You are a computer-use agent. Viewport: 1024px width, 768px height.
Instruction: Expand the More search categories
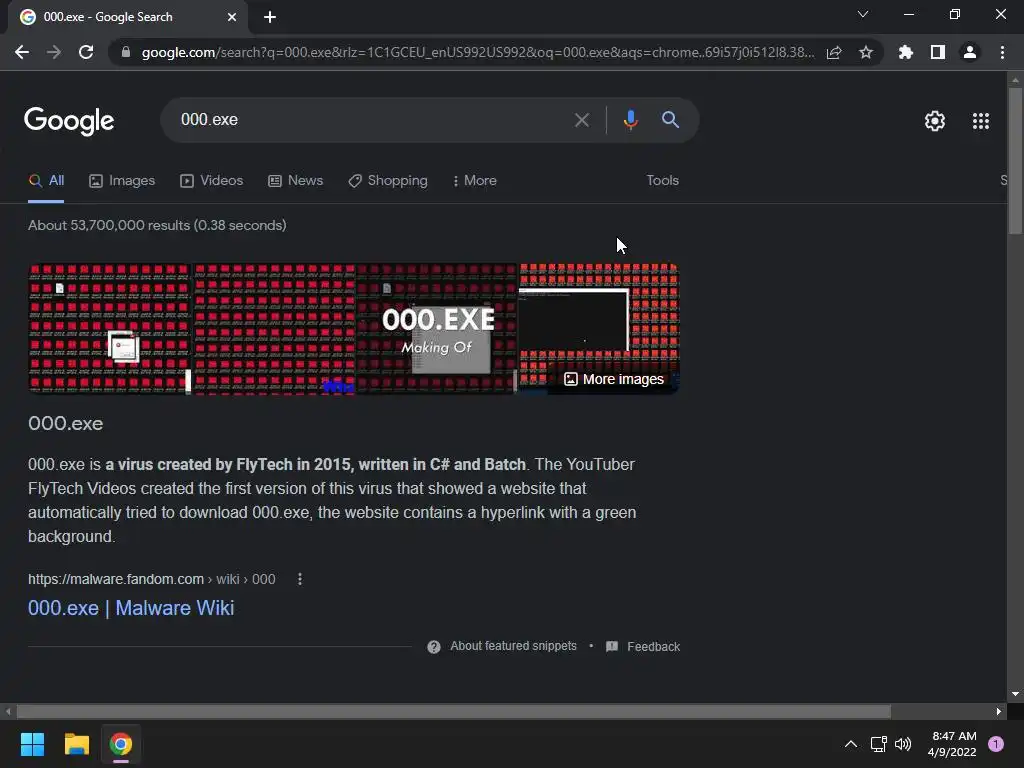point(475,181)
